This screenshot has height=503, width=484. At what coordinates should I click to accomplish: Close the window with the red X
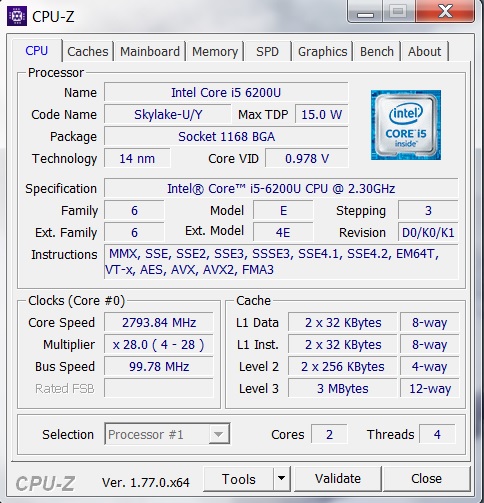click(445, 12)
